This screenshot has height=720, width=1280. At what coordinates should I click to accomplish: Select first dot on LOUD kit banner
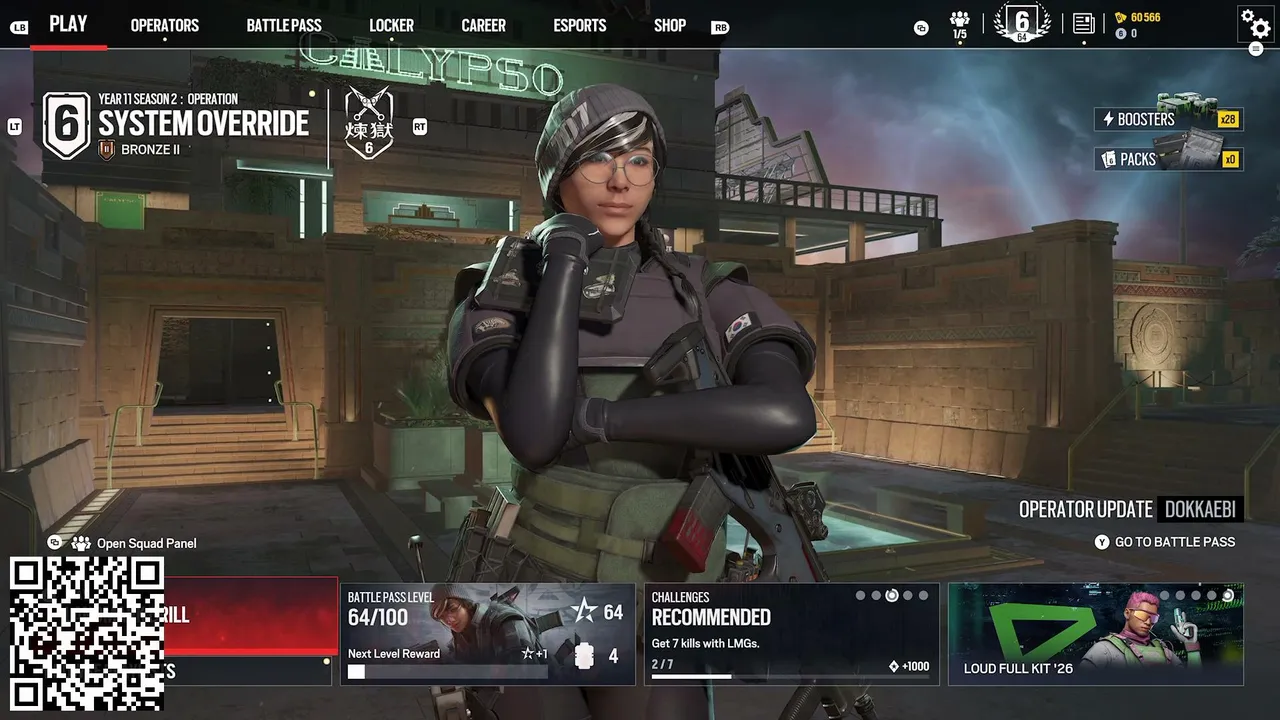pyautogui.click(x=1165, y=596)
